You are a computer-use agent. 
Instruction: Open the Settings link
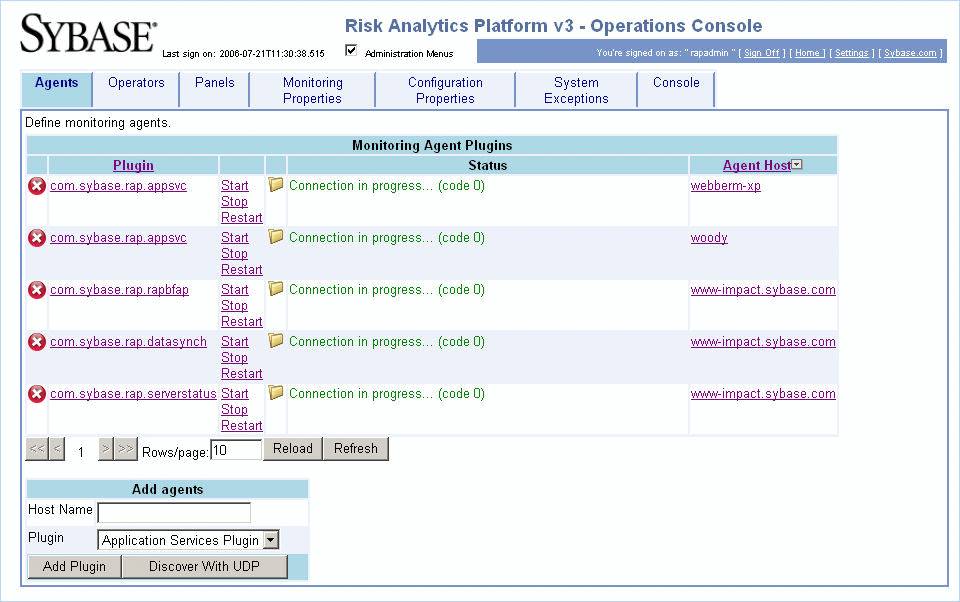click(x=852, y=53)
